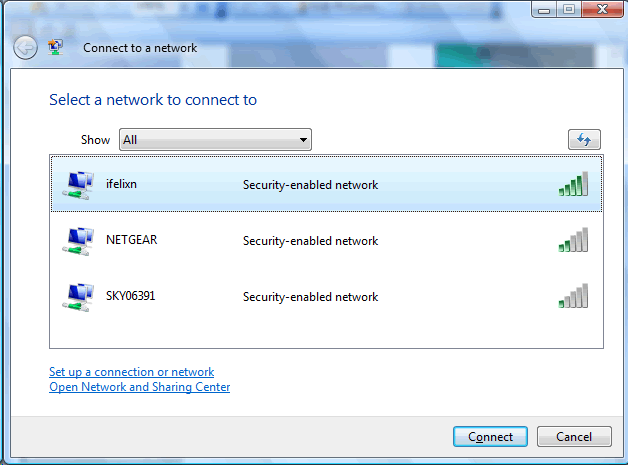This screenshot has height=465, width=628.
Task: Click the SKY06391 network computer icon
Action: 76,297
